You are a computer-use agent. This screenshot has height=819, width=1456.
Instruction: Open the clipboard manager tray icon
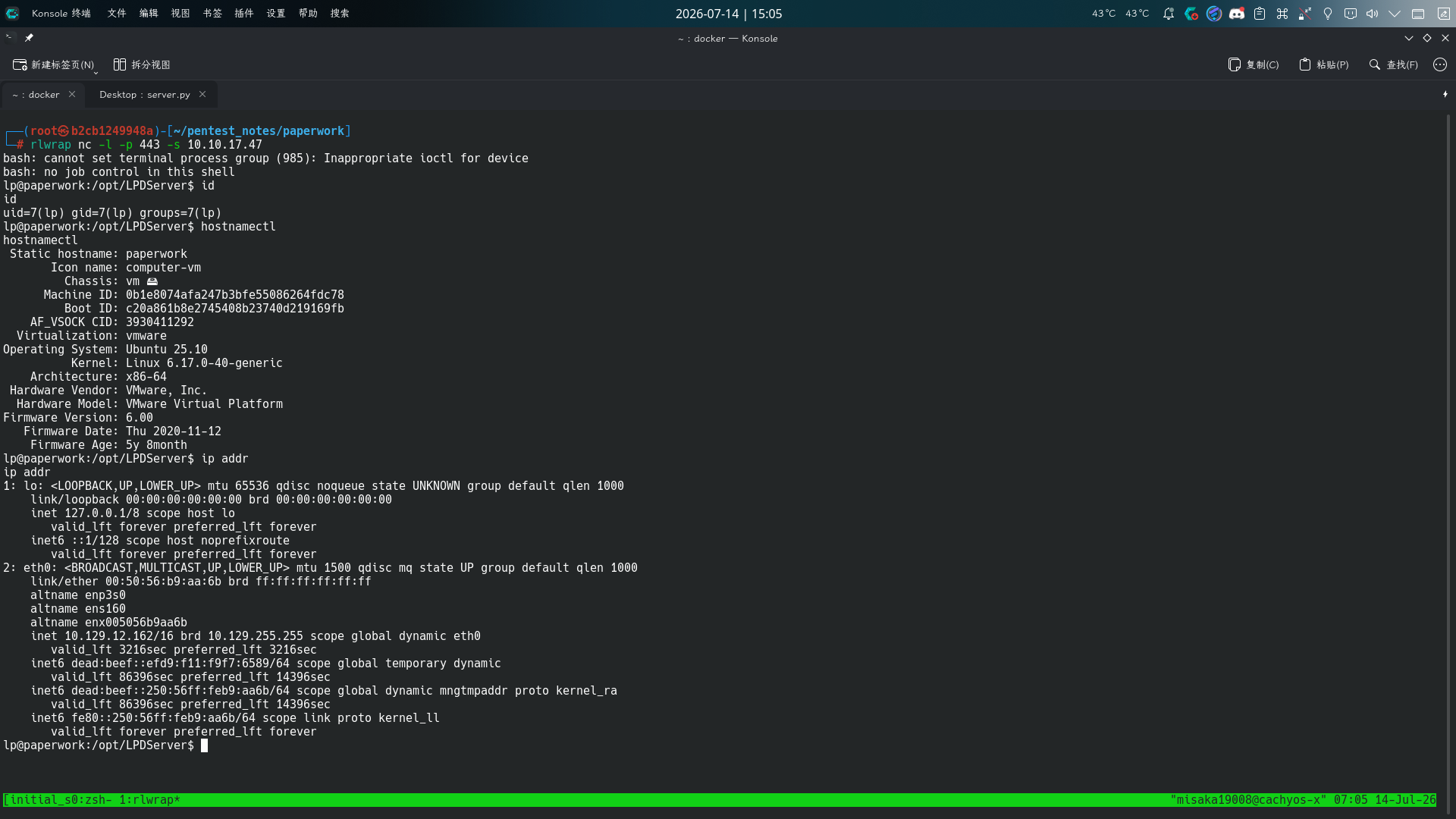(x=1260, y=14)
